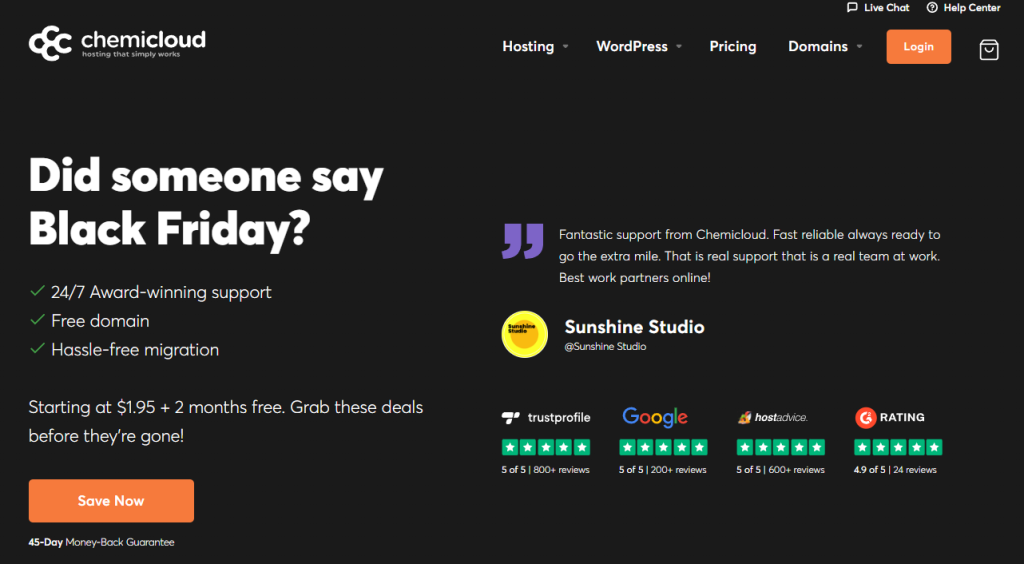Click the G2 4.9 star rating
Viewport: 1024px width, 564px height.
tap(898, 447)
